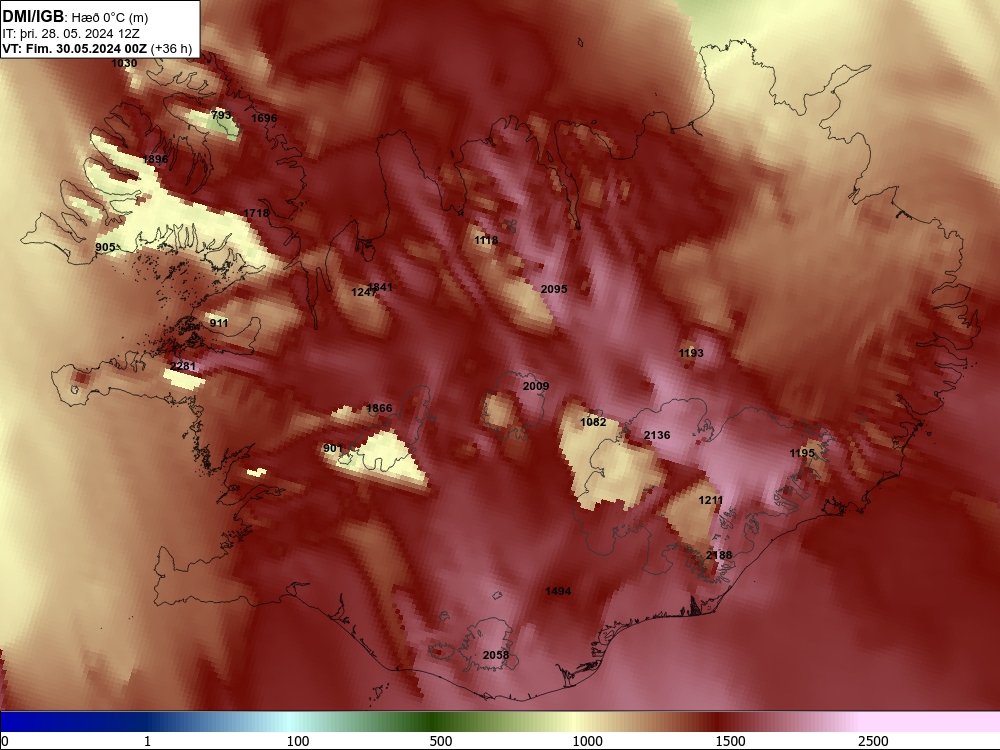Click the 1000 tick on color scale
The height and width of the screenshot is (750, 1000).
click(x=587, y=741)
